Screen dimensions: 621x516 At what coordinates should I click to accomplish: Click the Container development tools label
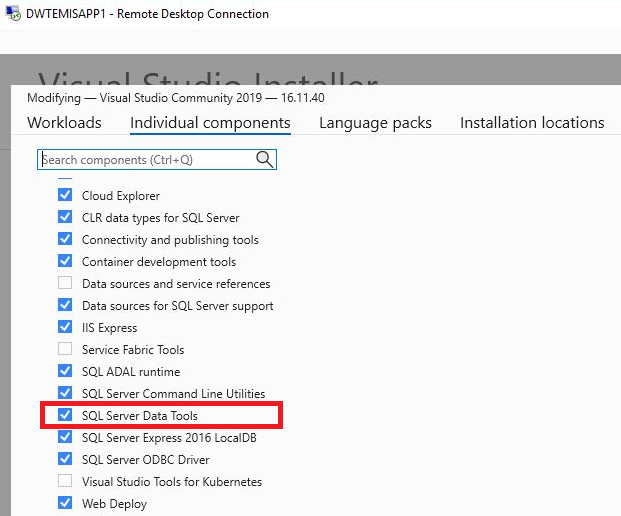159,262
